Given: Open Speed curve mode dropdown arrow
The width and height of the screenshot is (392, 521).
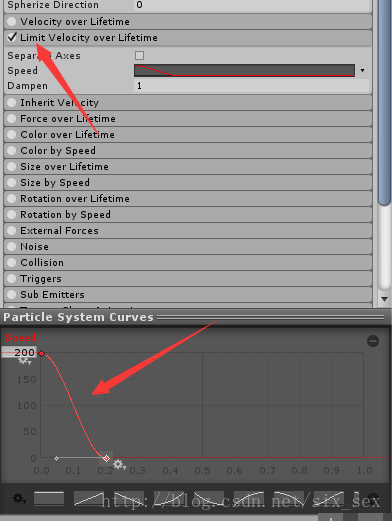Looking at the screenshot, I should pyautogui.click(x=362, y=71).
